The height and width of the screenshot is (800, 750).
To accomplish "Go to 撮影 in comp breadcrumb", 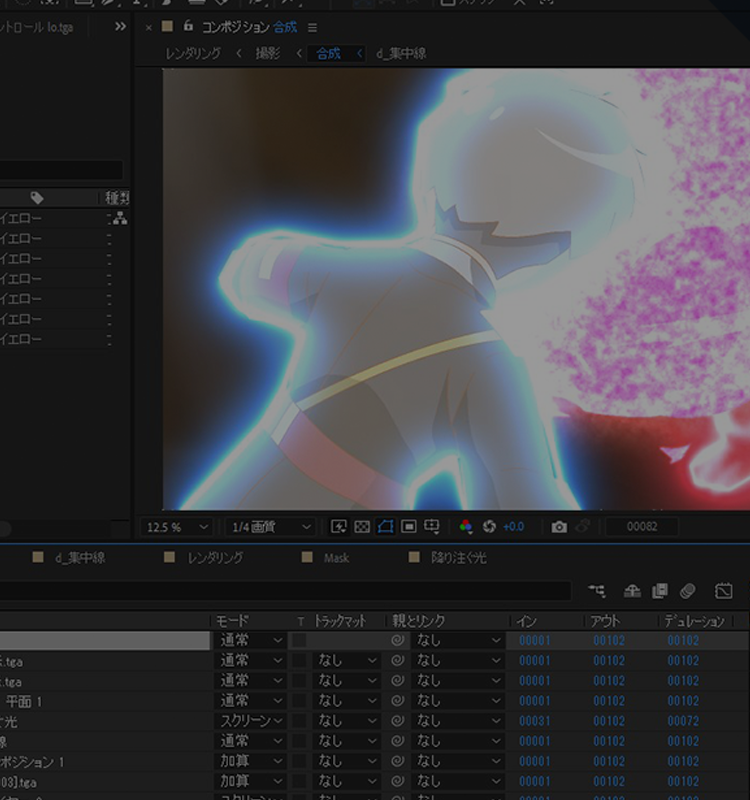I will pyautogui.click(x=268, y=53).
